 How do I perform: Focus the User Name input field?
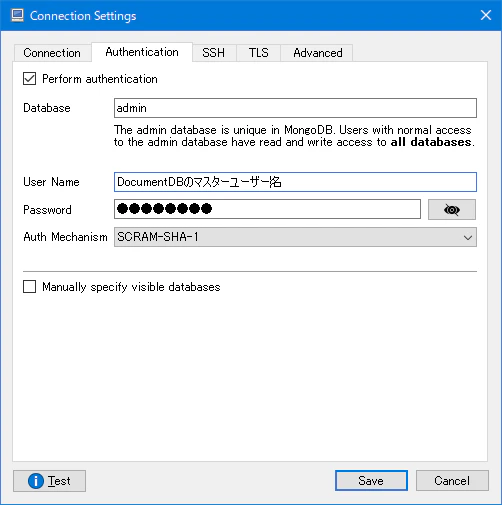[295, 182]
